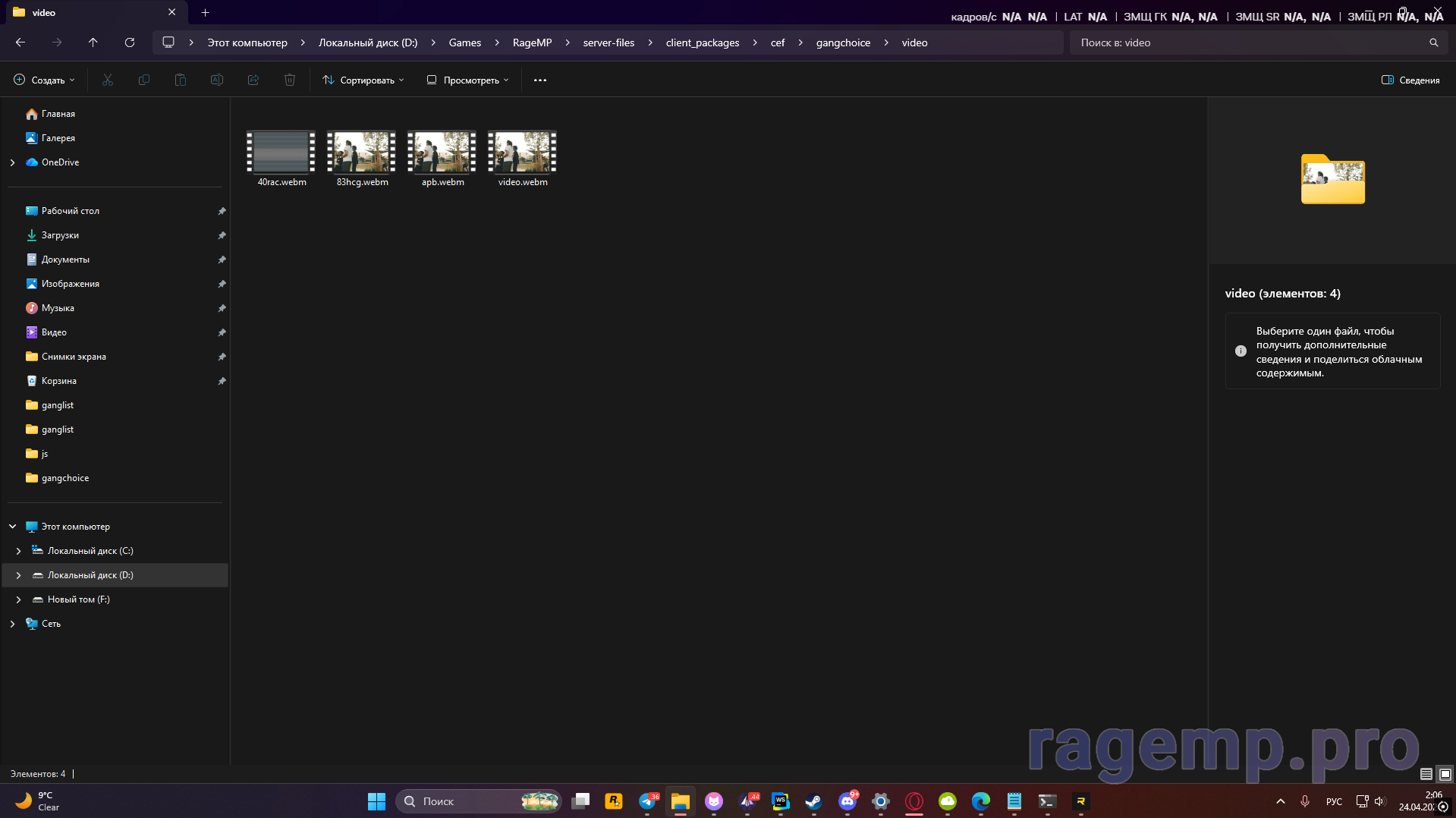1456x818 pixels.
Task: Click the Copy icon in the toolbar
Action: (x=143, y=80)
